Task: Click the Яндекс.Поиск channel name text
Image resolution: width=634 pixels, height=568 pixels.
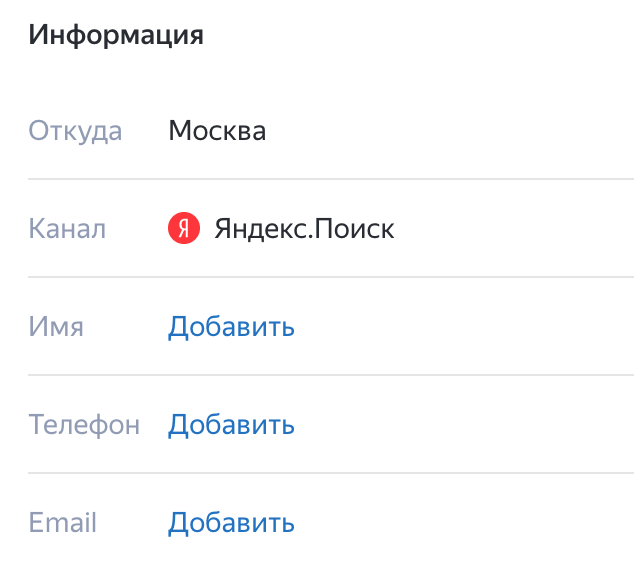Action: point(304,229)
